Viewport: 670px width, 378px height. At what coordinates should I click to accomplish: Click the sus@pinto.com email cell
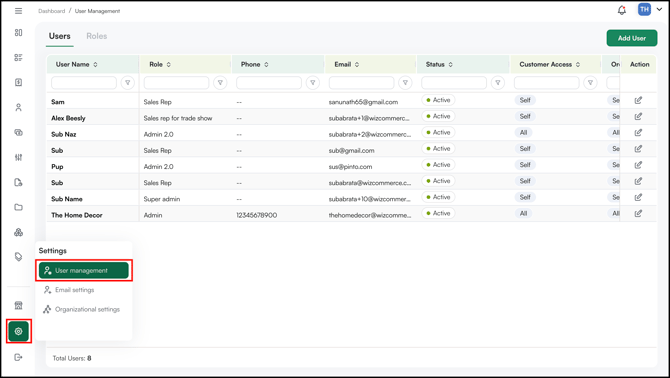tap(350, 167)
